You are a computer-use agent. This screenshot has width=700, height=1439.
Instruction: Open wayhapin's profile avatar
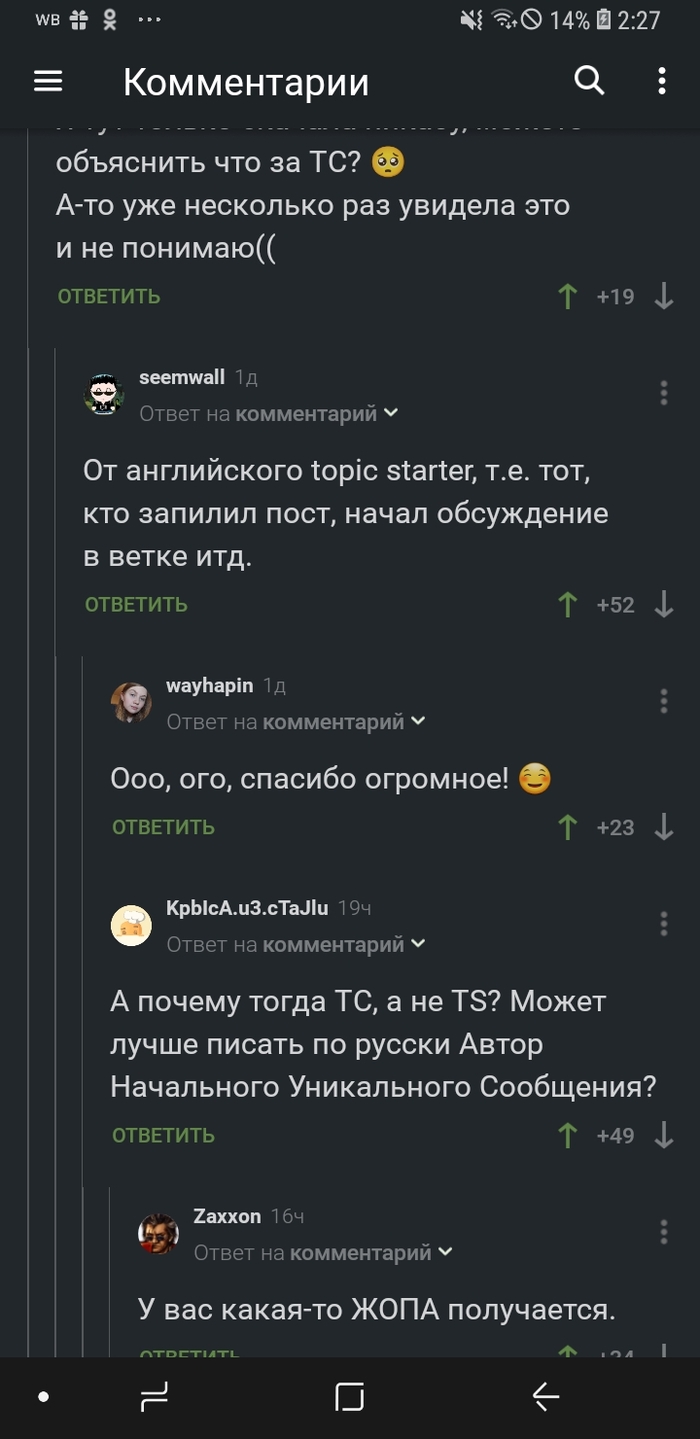131,703
